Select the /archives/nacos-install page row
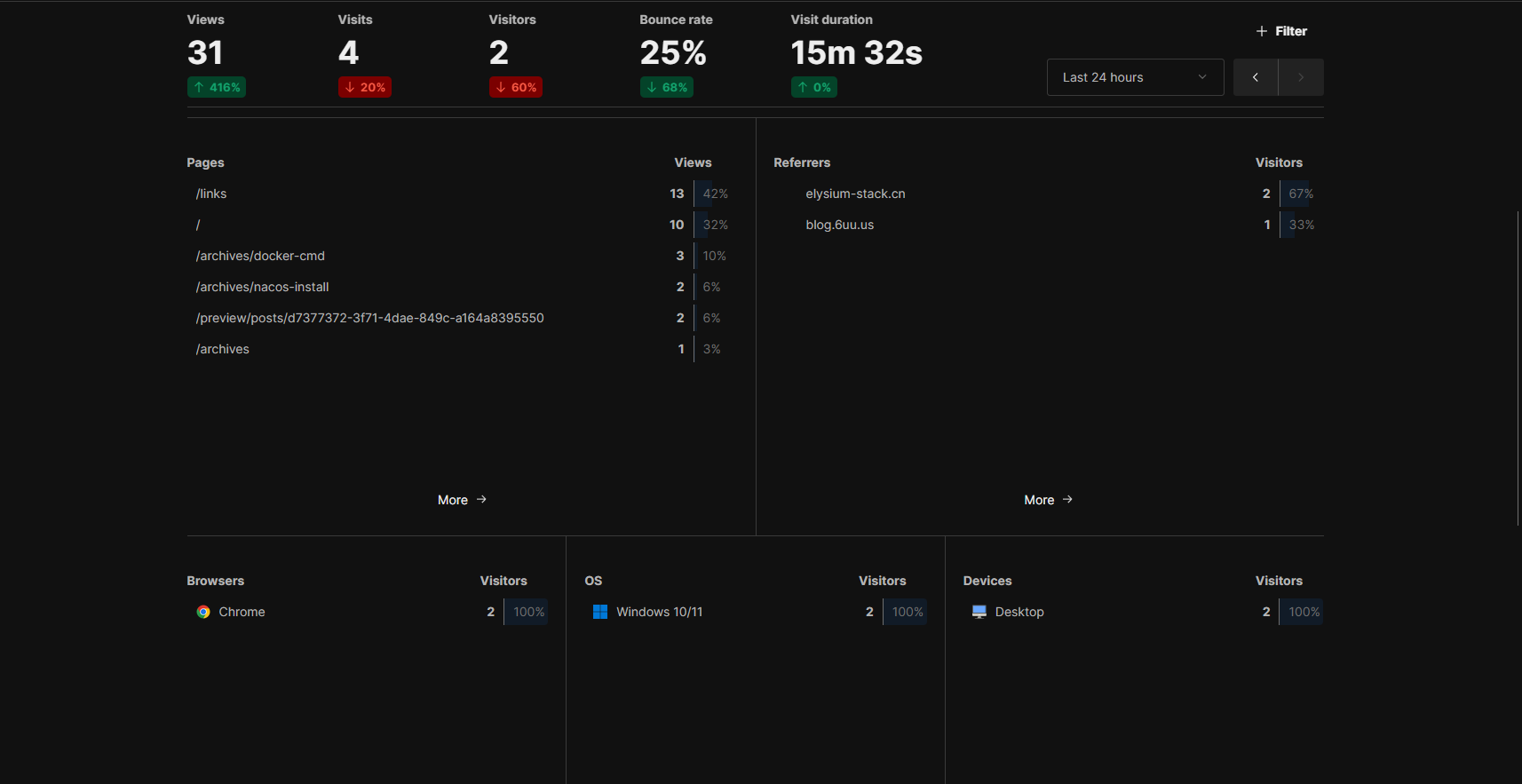Viewport: 1522px width, 784px height. (262, 287)
